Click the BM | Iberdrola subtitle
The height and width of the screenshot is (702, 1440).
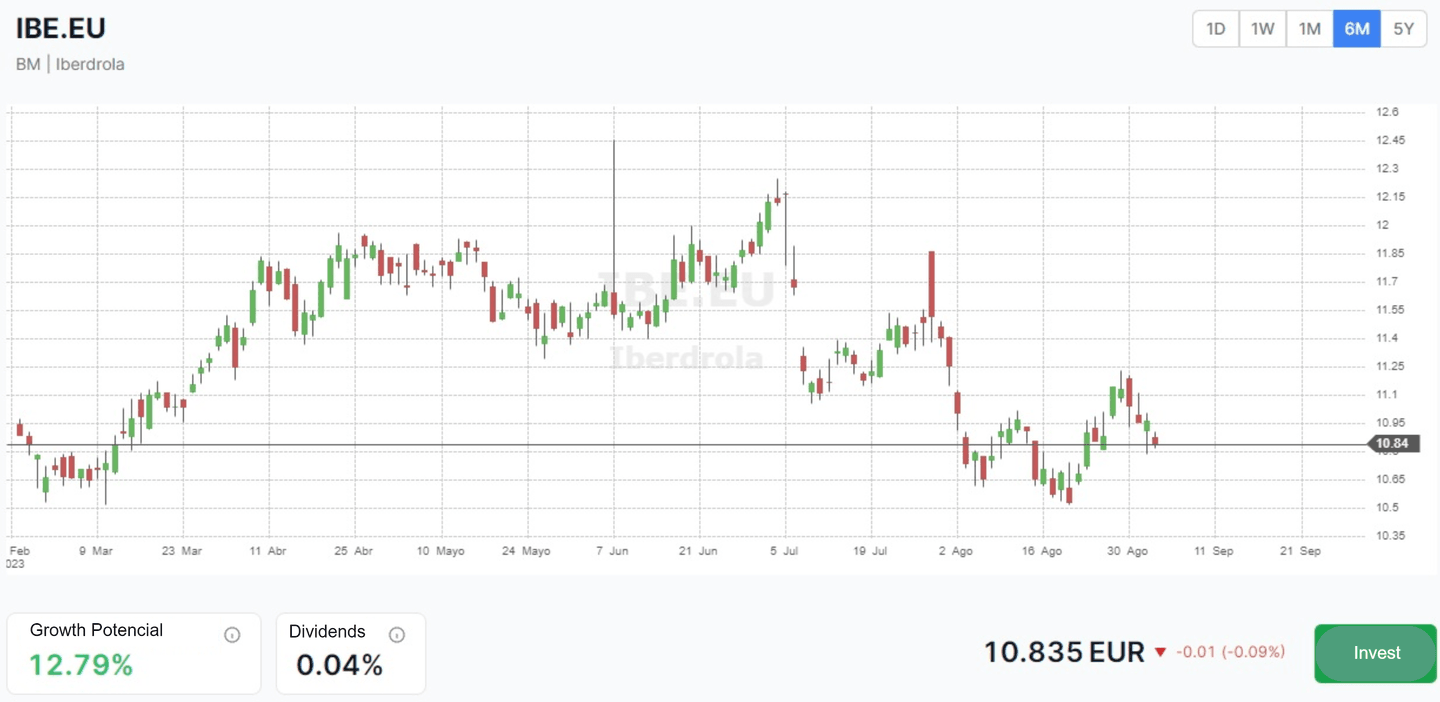(x=70, y=64)
